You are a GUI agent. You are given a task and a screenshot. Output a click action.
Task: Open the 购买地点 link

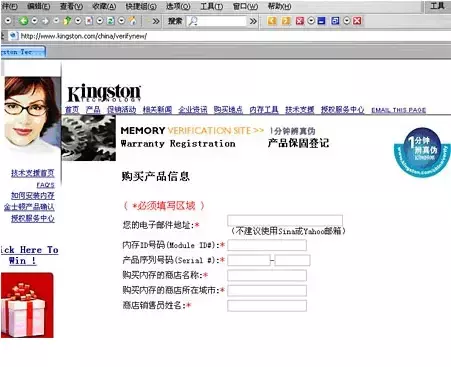[x=228, y=110]
